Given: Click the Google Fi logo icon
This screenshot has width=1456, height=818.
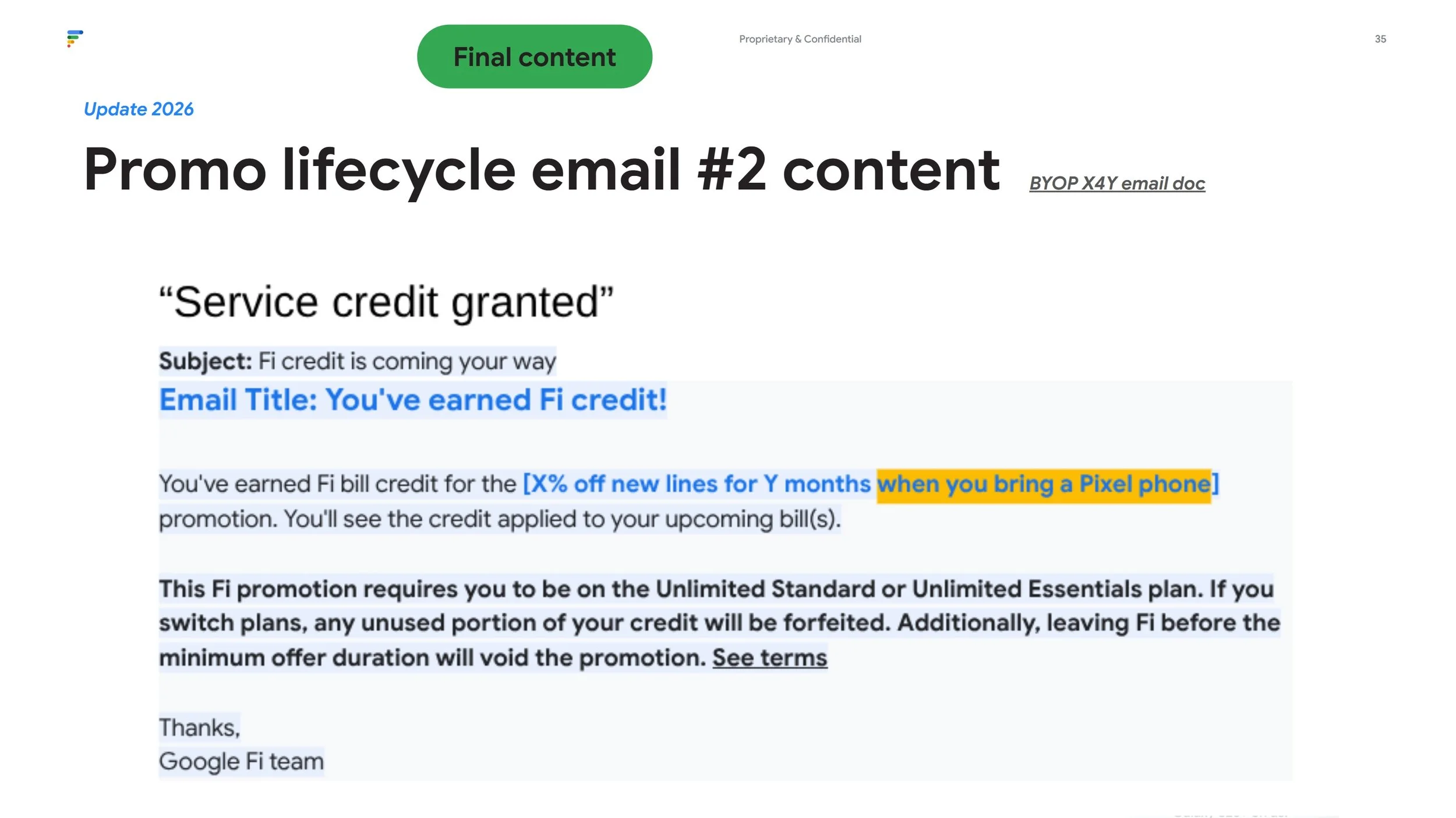Looking at the screenshot, I should coord(75,38).
